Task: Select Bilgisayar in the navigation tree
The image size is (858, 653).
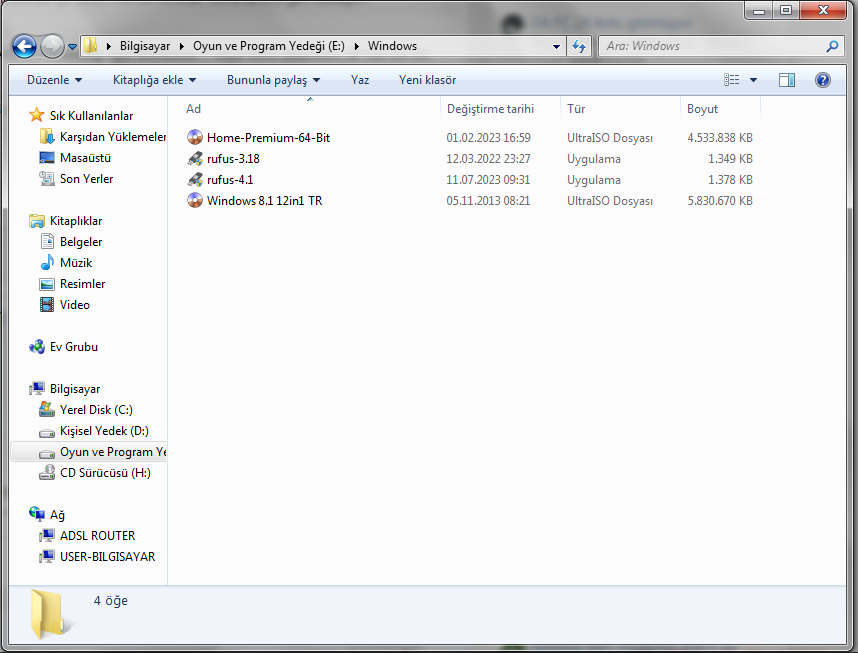Action: coord(75,389)
